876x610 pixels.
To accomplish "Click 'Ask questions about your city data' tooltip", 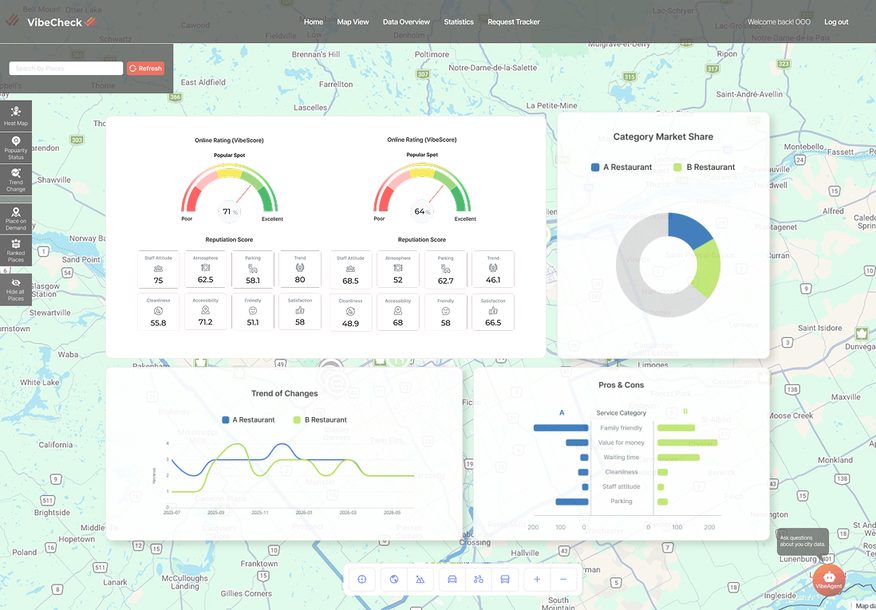I will pyautogui.click(x=803, y=541).
